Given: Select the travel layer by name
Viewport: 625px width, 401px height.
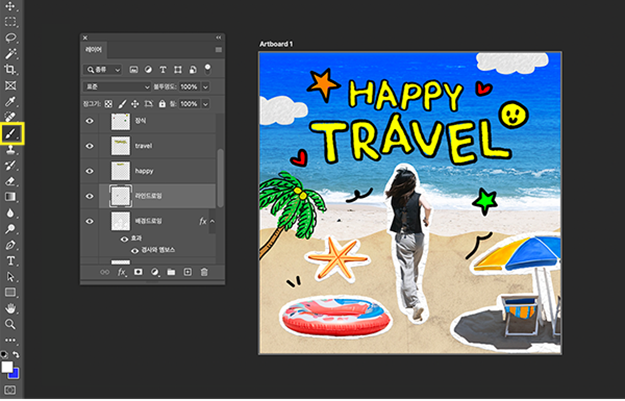Looking at the screenshot, I should (x=144, y=146).
